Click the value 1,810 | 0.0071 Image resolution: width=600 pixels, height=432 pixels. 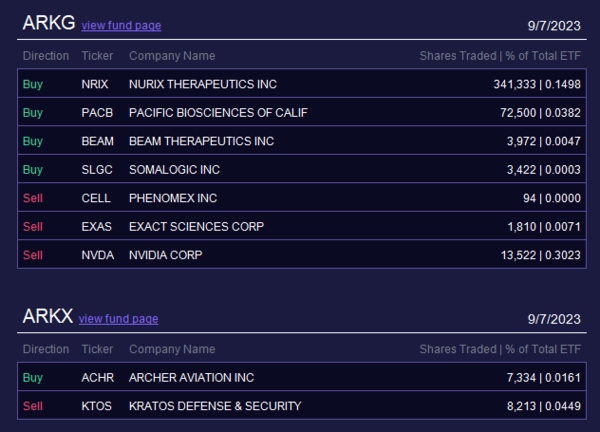[544, 227]
